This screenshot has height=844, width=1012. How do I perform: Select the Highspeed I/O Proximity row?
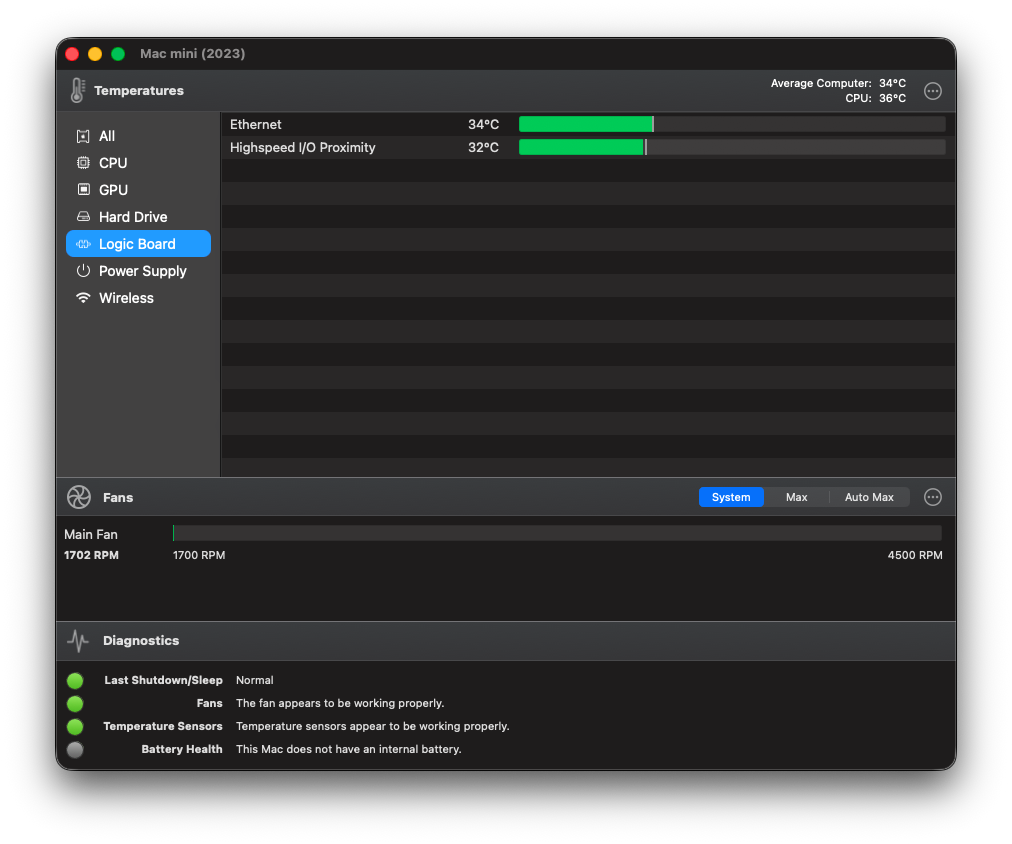tap(588, 148)
